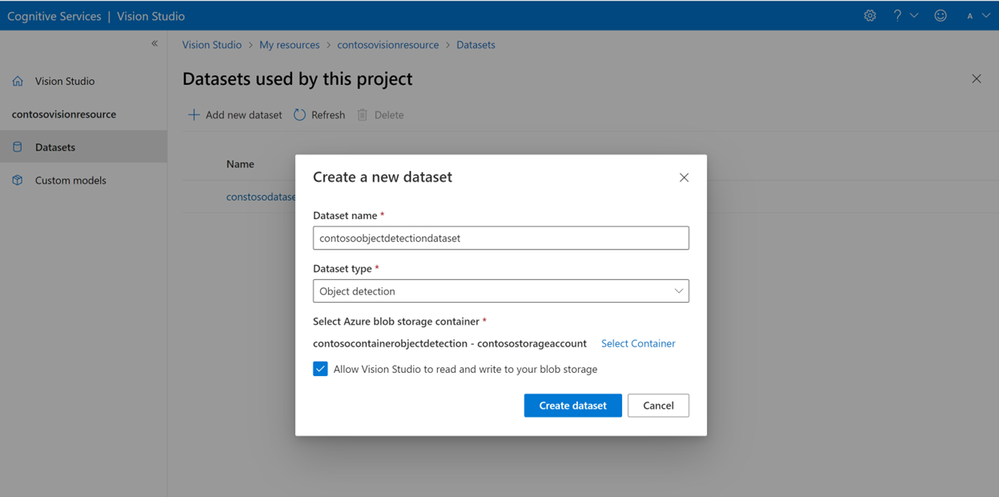Close the Create a new dataset dialog

(x=684, y=178)
